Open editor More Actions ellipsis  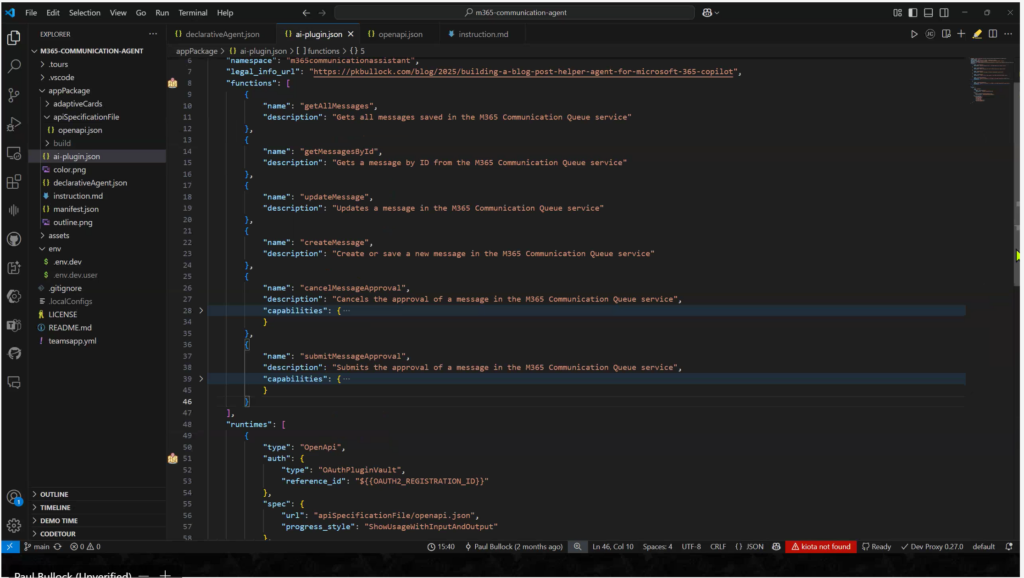(1008, 34)
